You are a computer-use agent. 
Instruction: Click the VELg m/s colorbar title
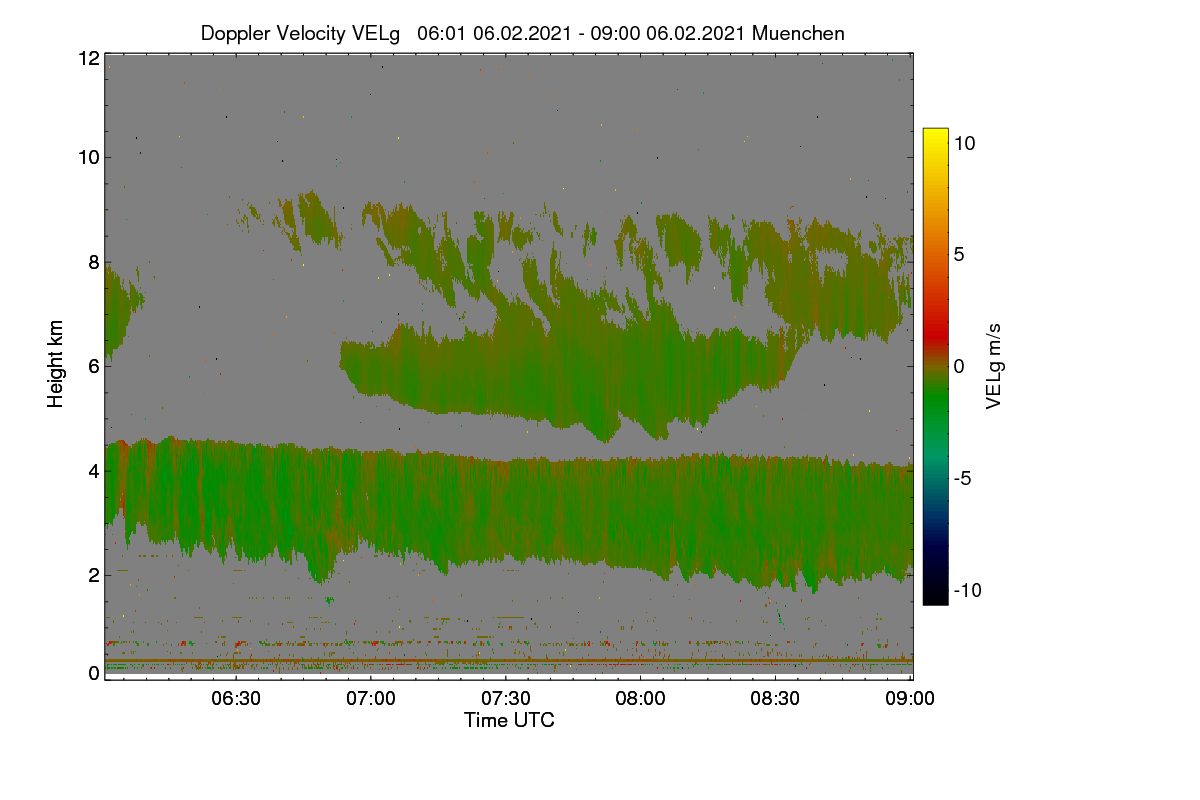pyautogui.click(x=994, y=366)
